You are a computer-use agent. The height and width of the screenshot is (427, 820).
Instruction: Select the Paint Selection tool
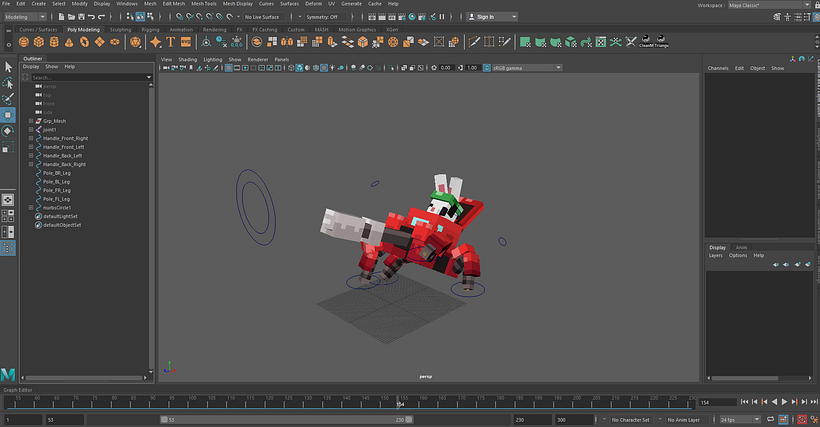(x=8, y=99)
